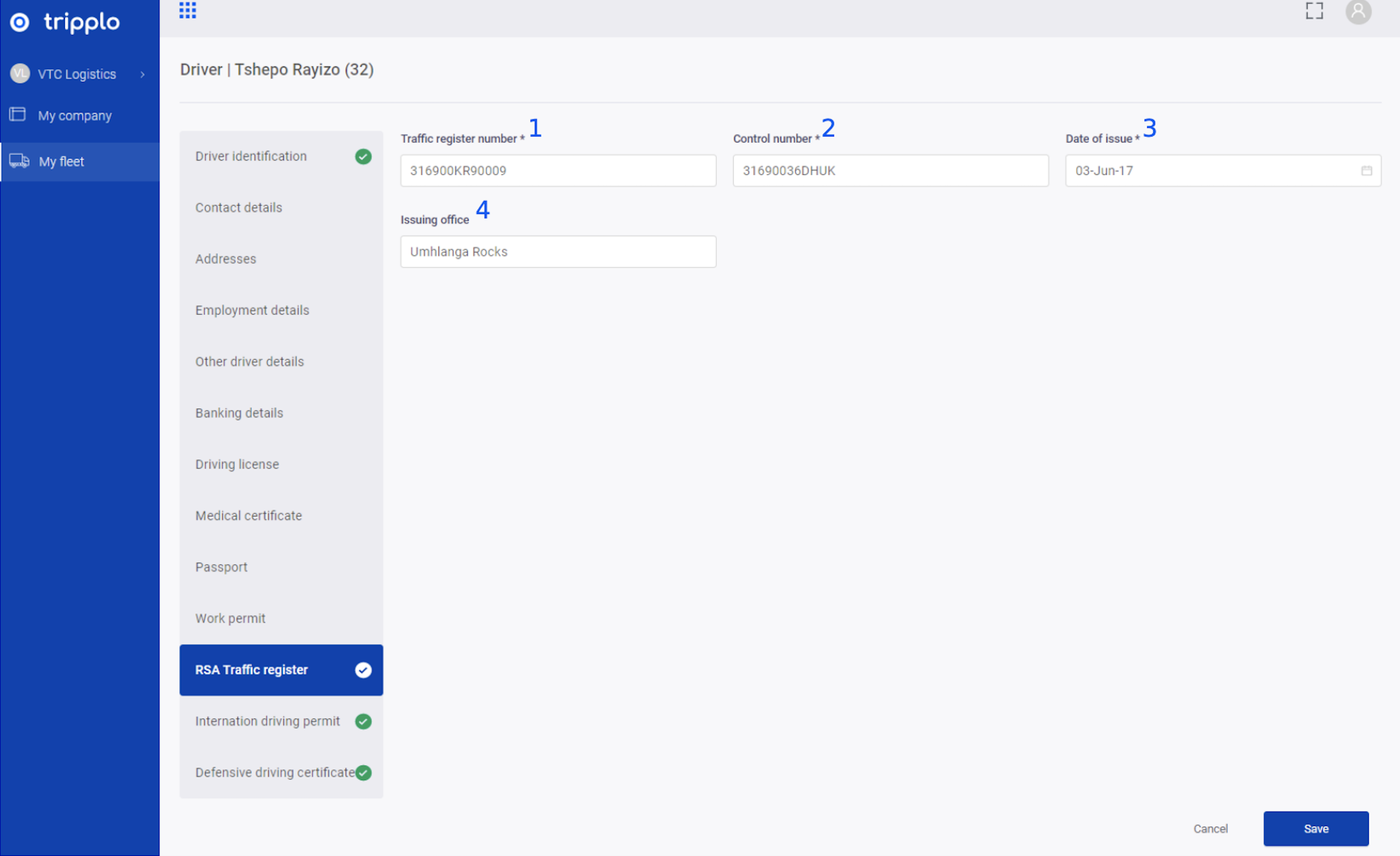
Task: Open the user profile avatar
Action: 1358,11
